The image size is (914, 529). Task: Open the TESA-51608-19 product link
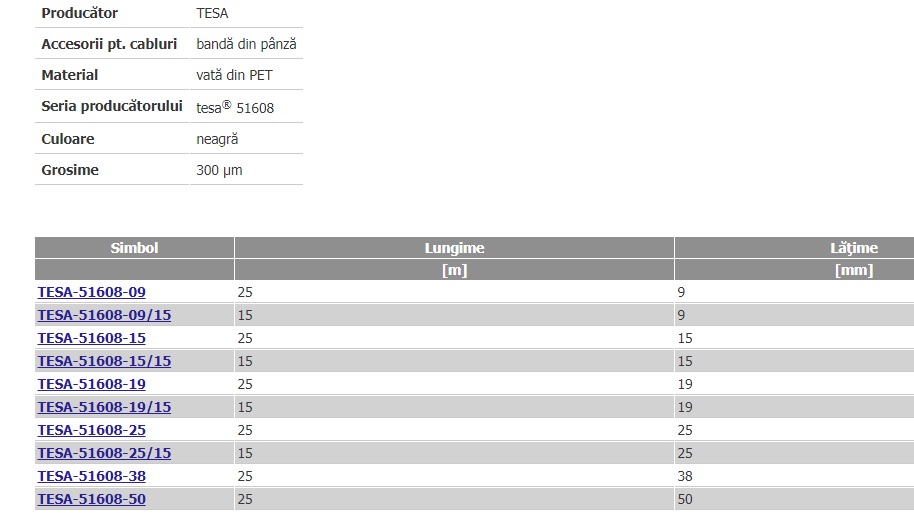click(92, 384)
